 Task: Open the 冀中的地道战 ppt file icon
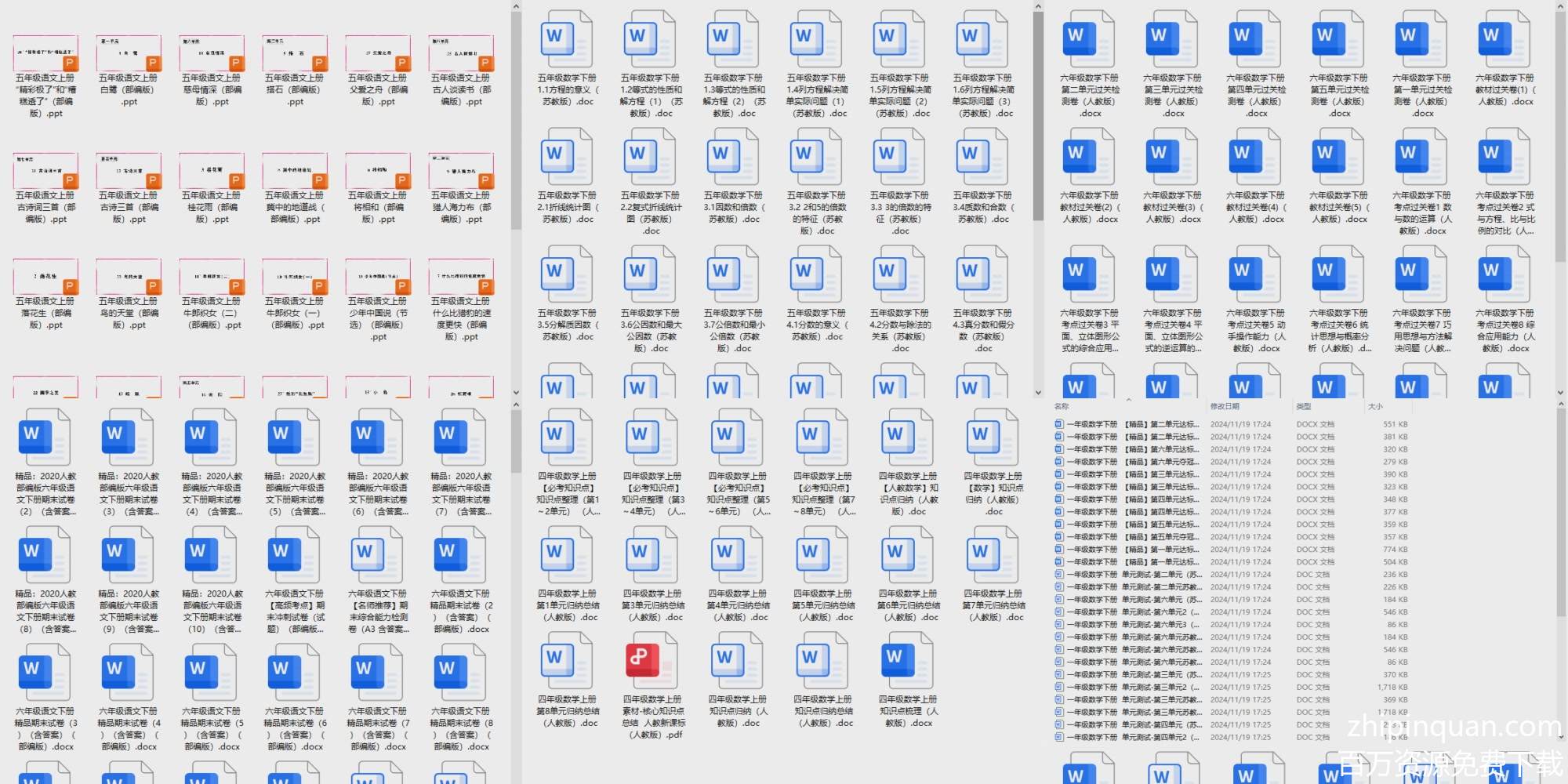click(x=295, y=170)
